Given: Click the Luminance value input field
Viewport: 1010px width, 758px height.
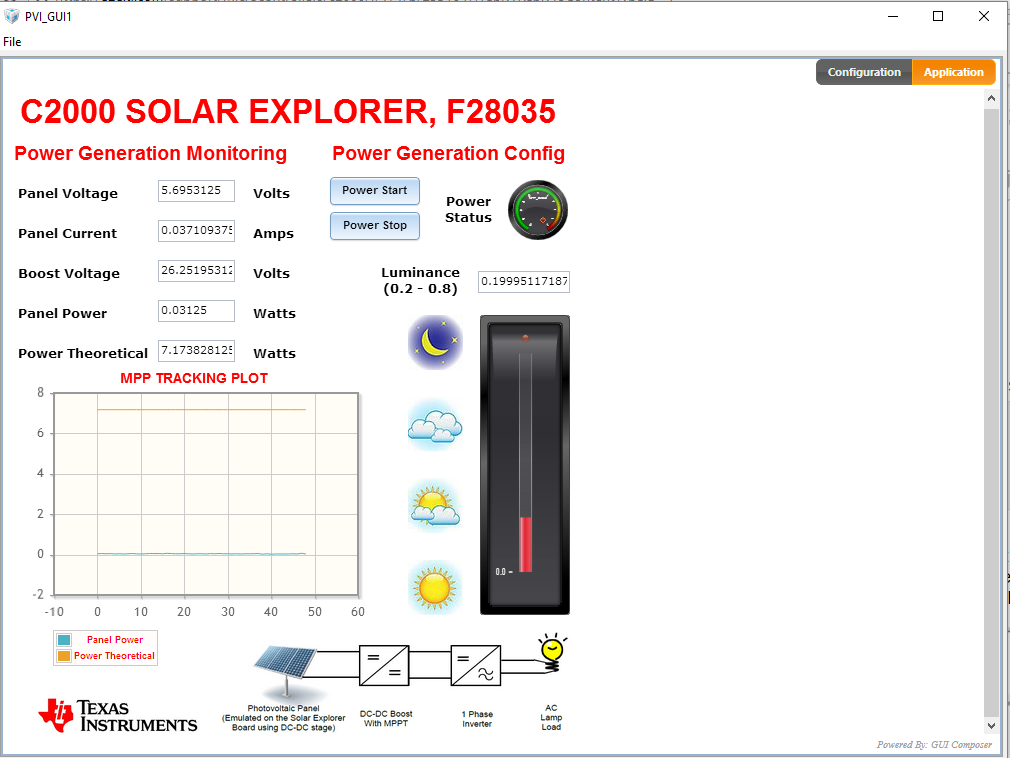Looking at the screenshot, I should point(524,281).
